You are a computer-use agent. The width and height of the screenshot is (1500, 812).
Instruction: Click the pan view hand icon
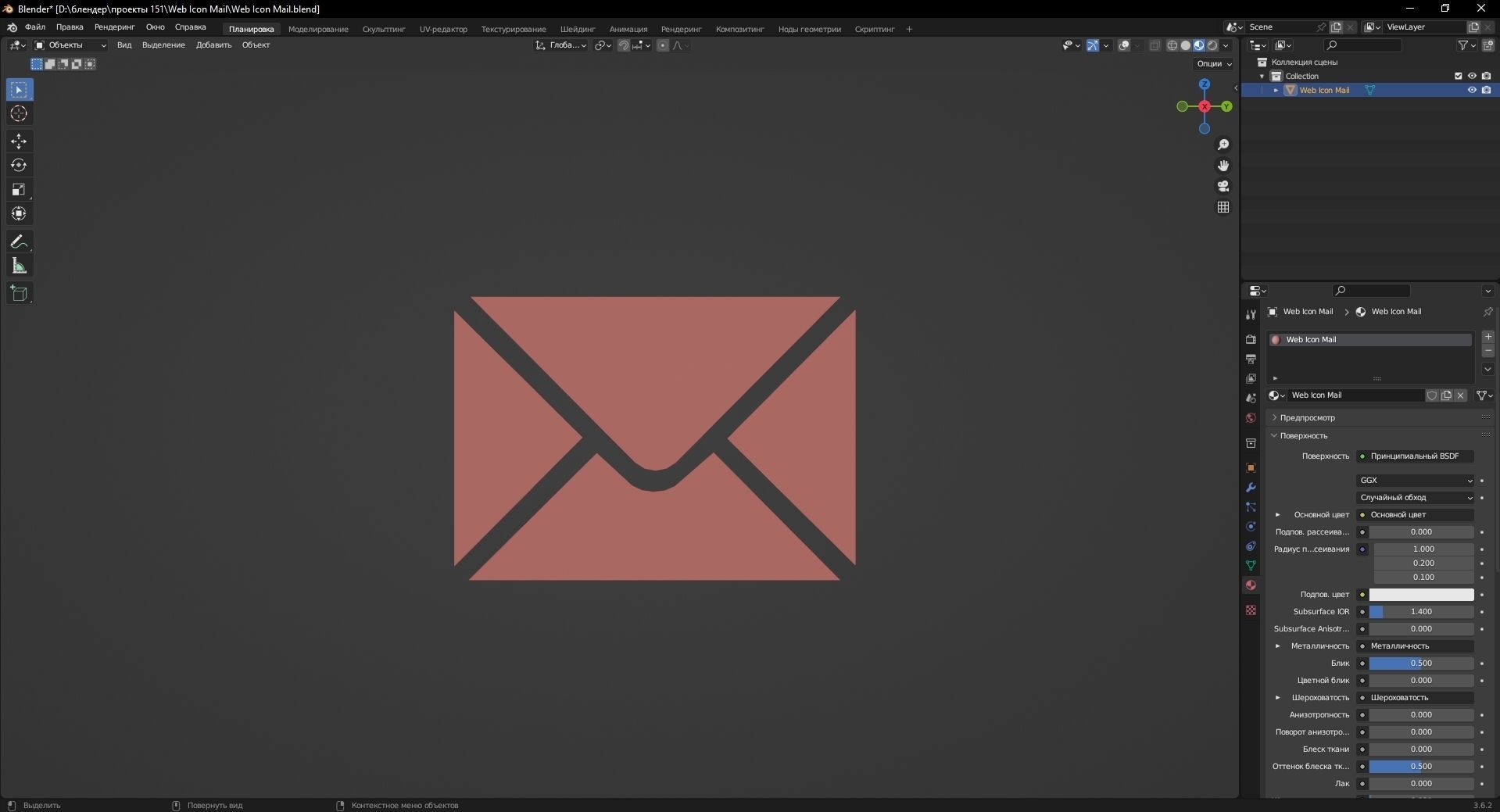click(x=1223, y=166)
